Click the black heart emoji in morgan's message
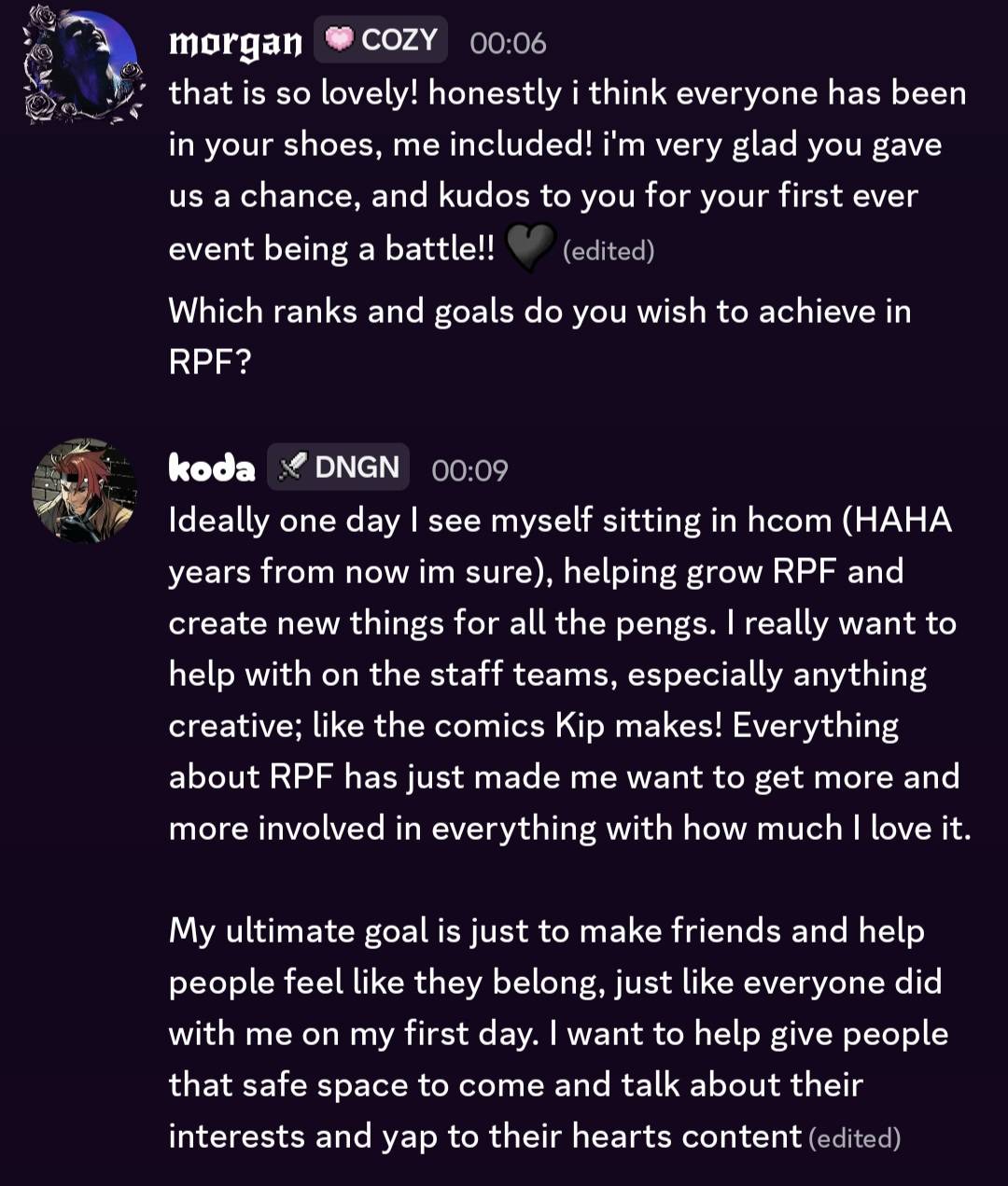Screen dimensions: 1008x1186 pos(530,248)
